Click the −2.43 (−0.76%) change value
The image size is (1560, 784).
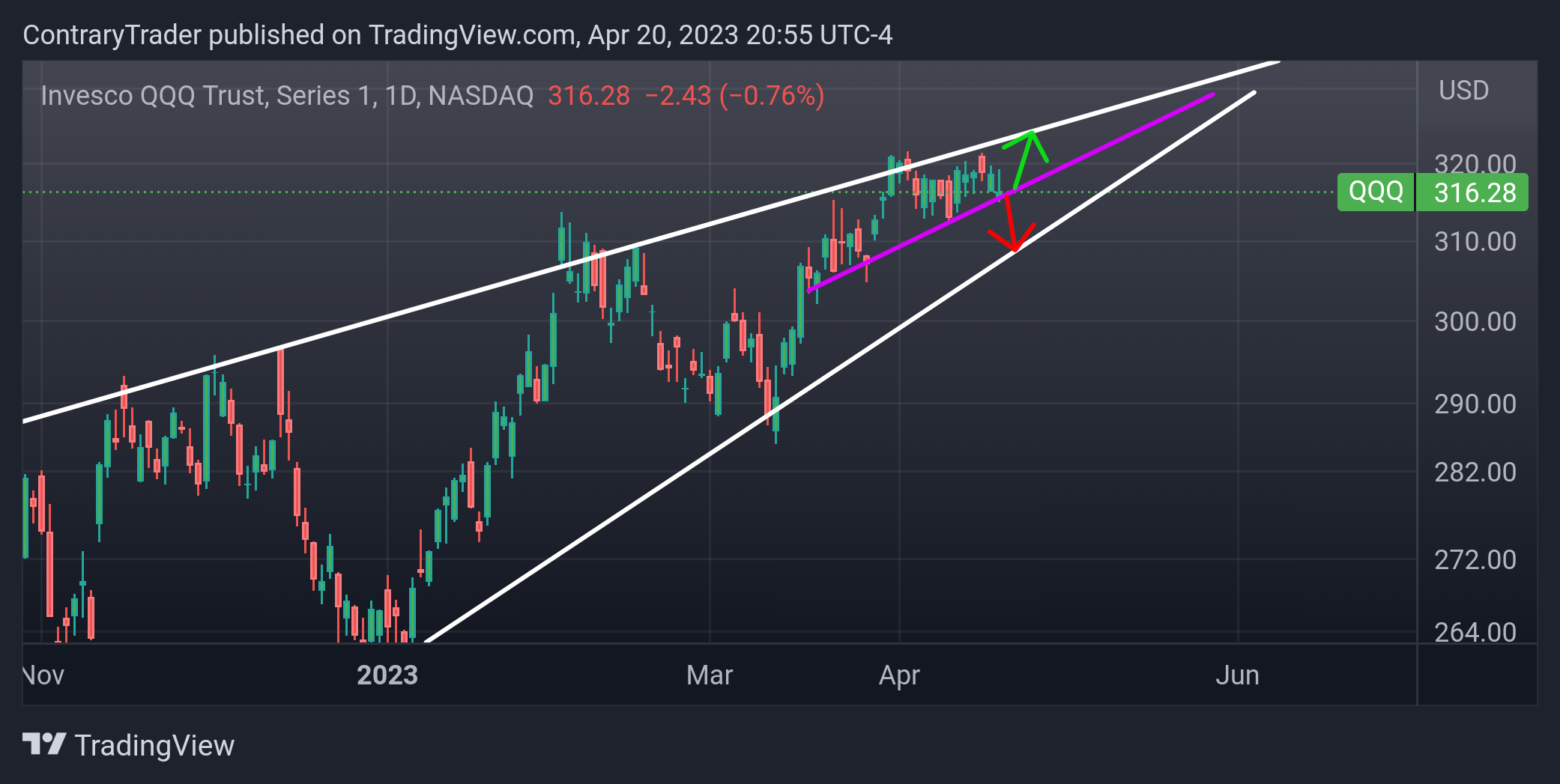(x=734, y=96)
